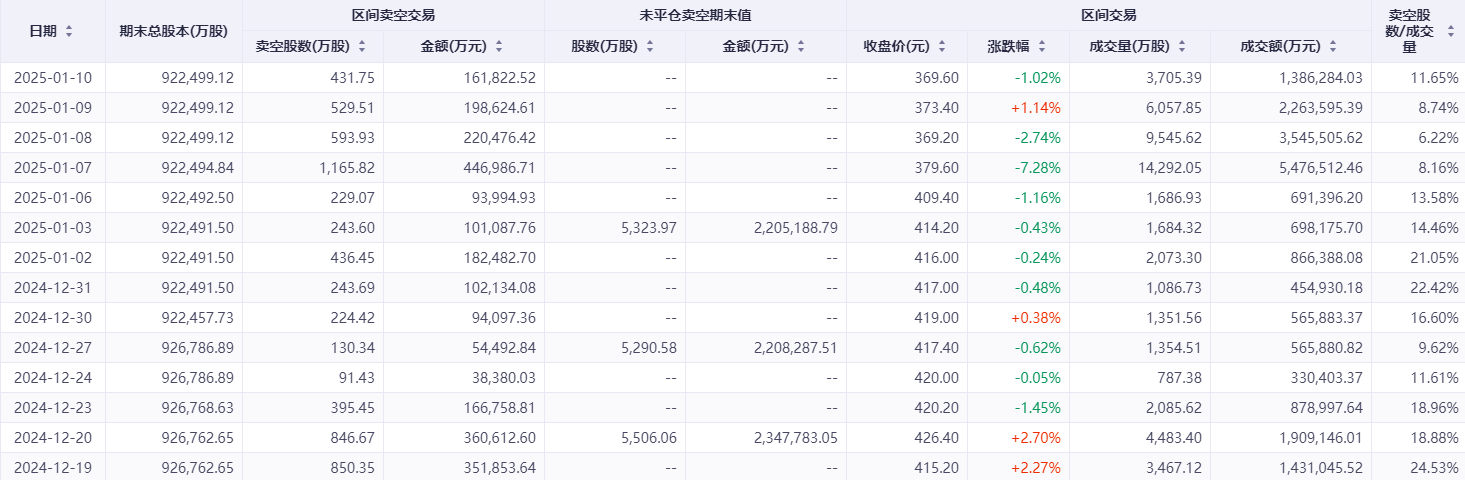Sort by 收盘价(元) using its arrow icon
This screenshot has width=1465, height=480.
pyautogui.click(x=942, y=46)
